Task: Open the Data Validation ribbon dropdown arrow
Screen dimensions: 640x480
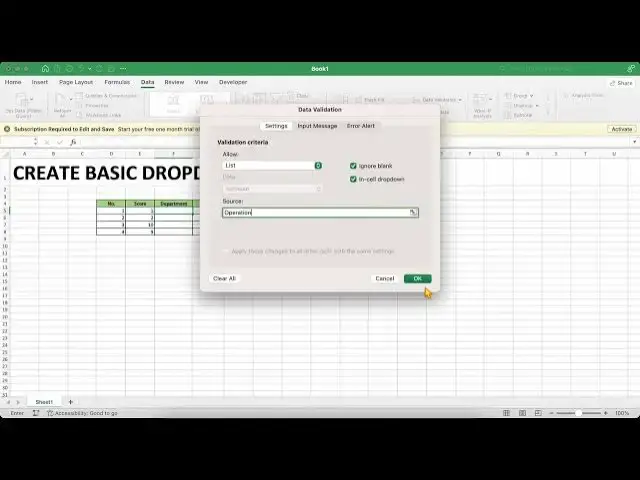Action: coord(460,100)
